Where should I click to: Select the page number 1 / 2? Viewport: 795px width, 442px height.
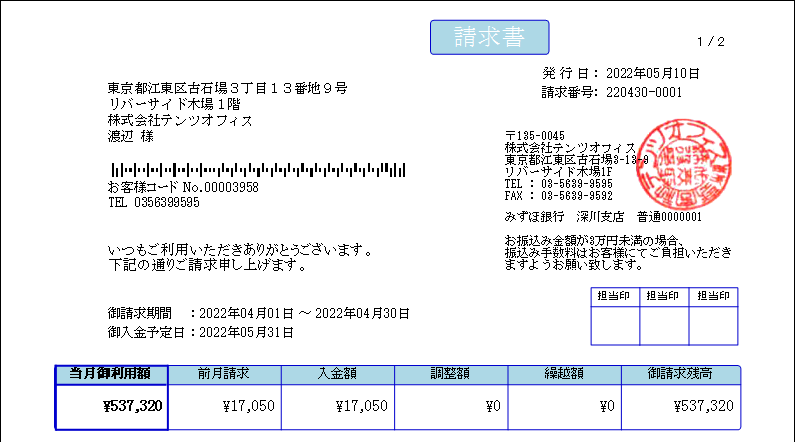tap(711, 42)
